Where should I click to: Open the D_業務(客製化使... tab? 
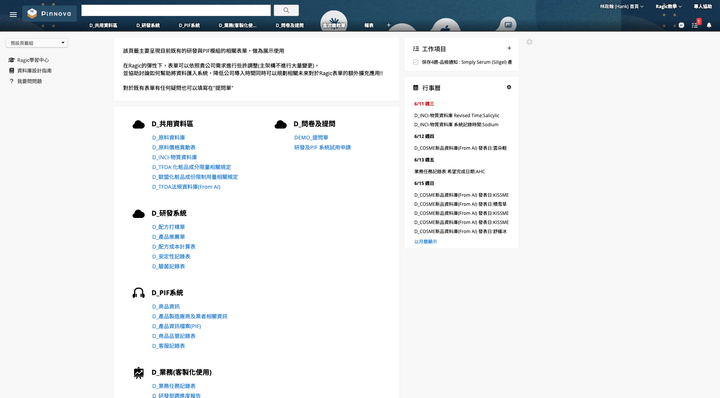coord(237,25)
